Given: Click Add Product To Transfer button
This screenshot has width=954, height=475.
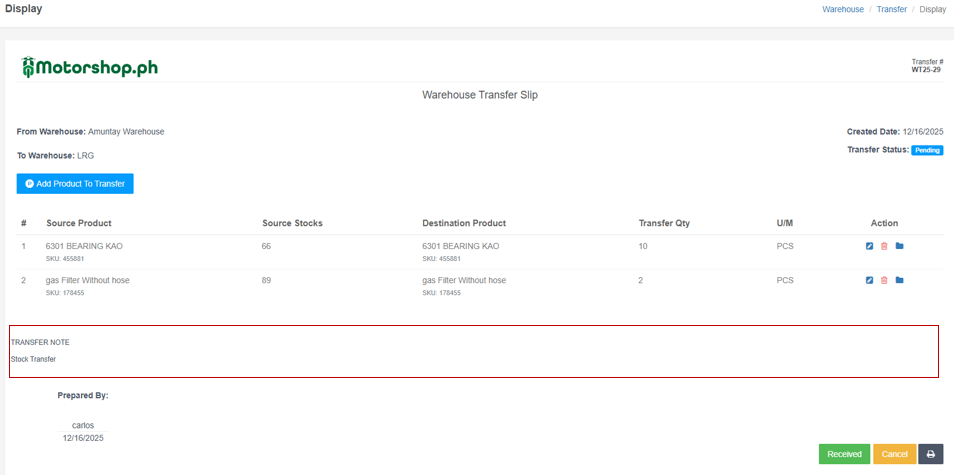Looking at the screenshot, I should click(75, 184).
